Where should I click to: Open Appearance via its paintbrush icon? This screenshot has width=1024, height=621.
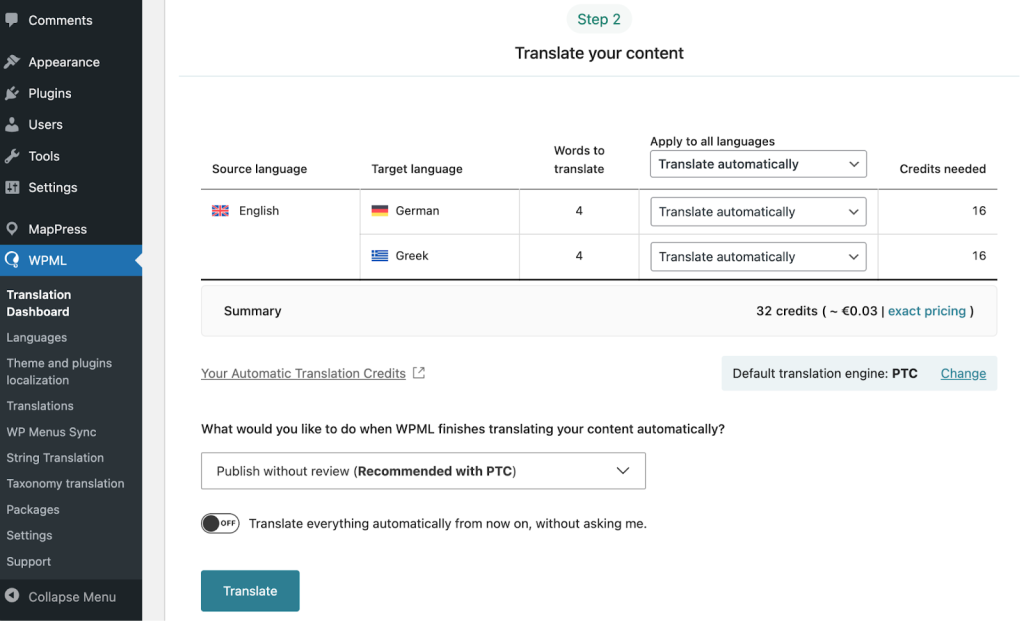(x=12, y=61)
